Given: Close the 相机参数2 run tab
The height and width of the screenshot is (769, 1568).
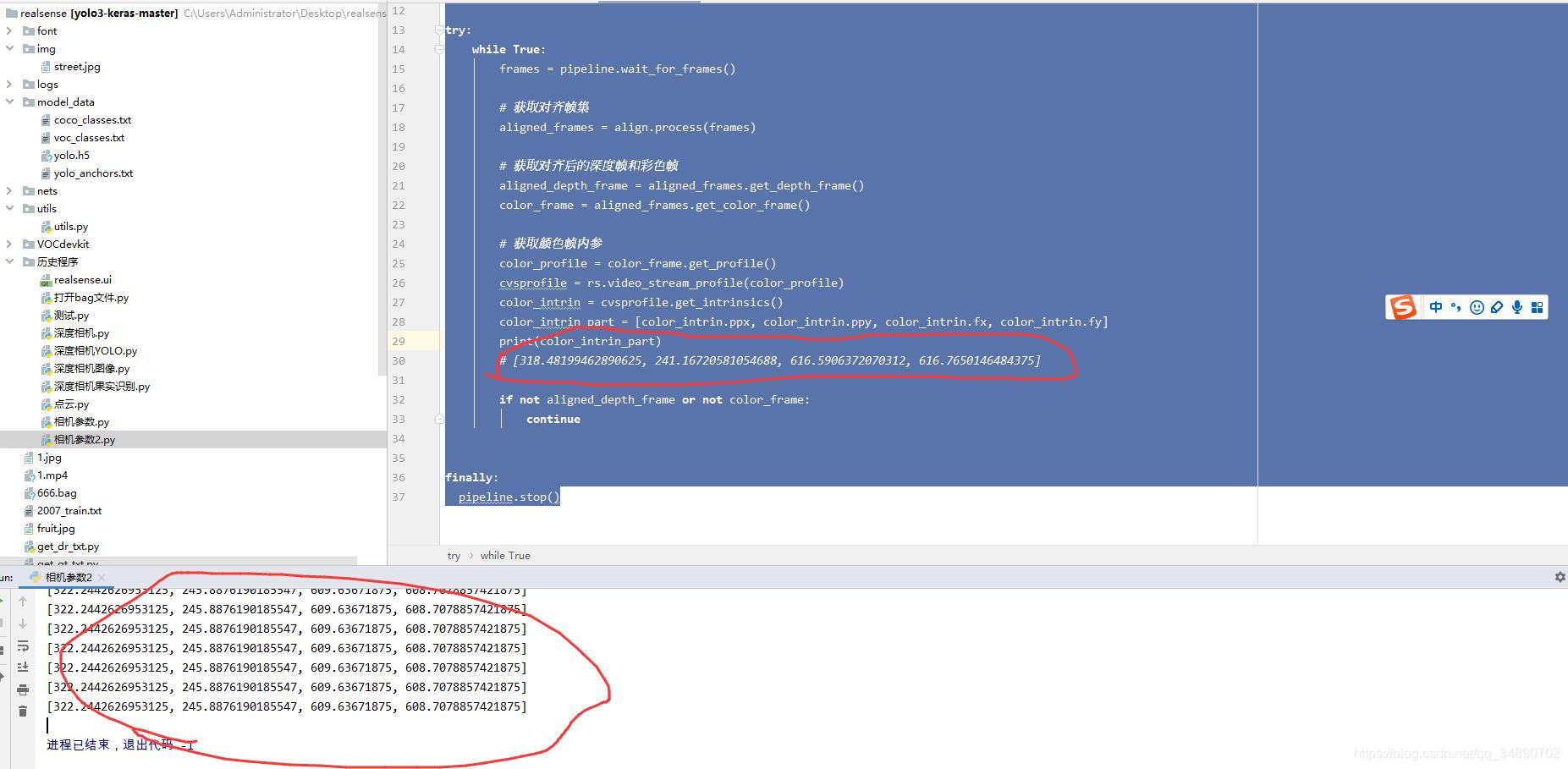Looking at the screenshot, I should click(102, 577).
